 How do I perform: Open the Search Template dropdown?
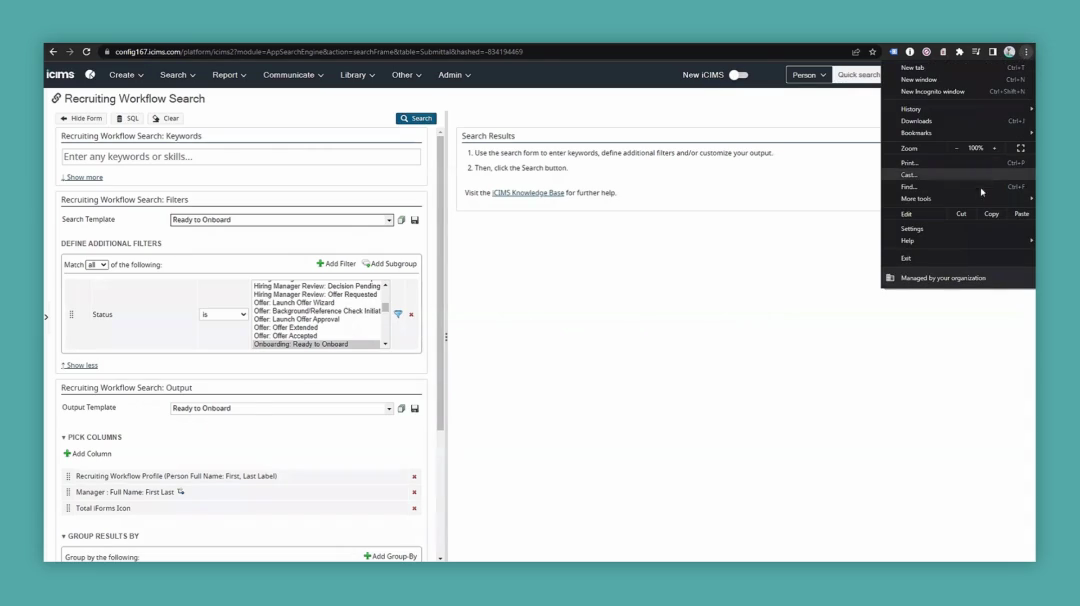pyautogui.click(x=282, y=220)
